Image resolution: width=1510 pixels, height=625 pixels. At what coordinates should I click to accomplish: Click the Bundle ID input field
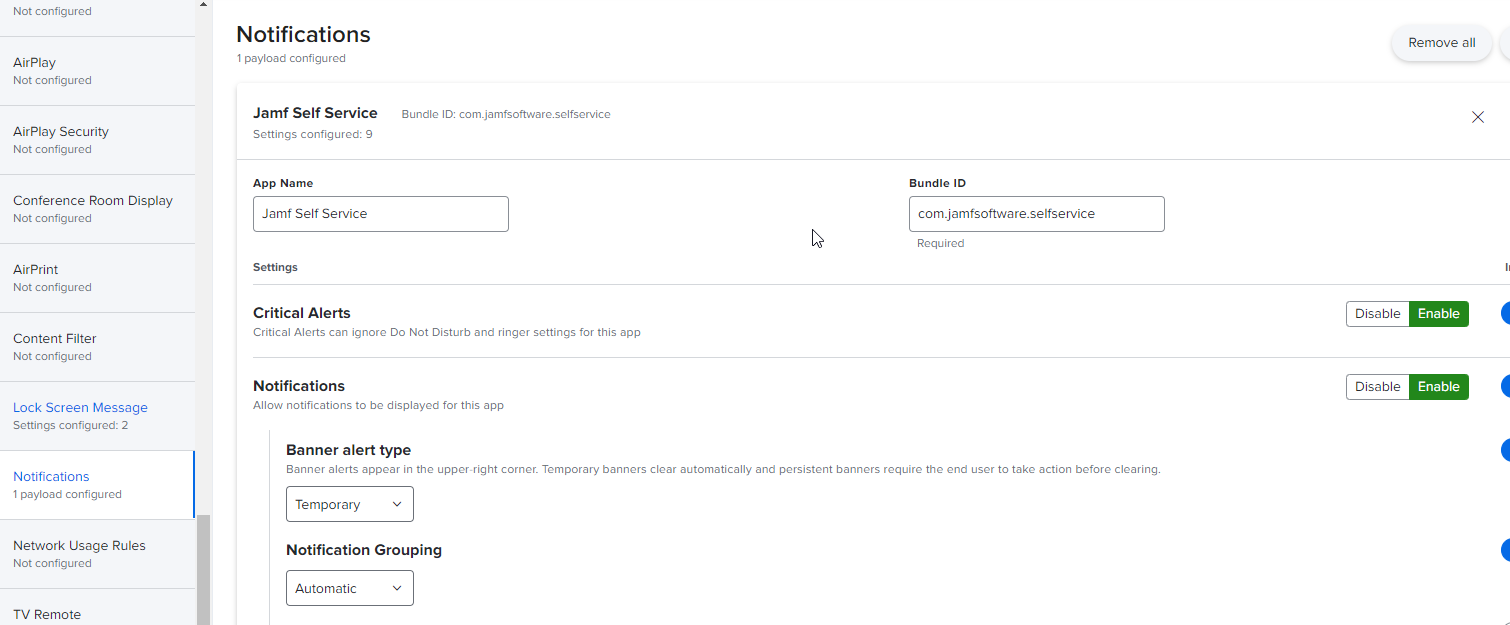(x=1036, y=214)
